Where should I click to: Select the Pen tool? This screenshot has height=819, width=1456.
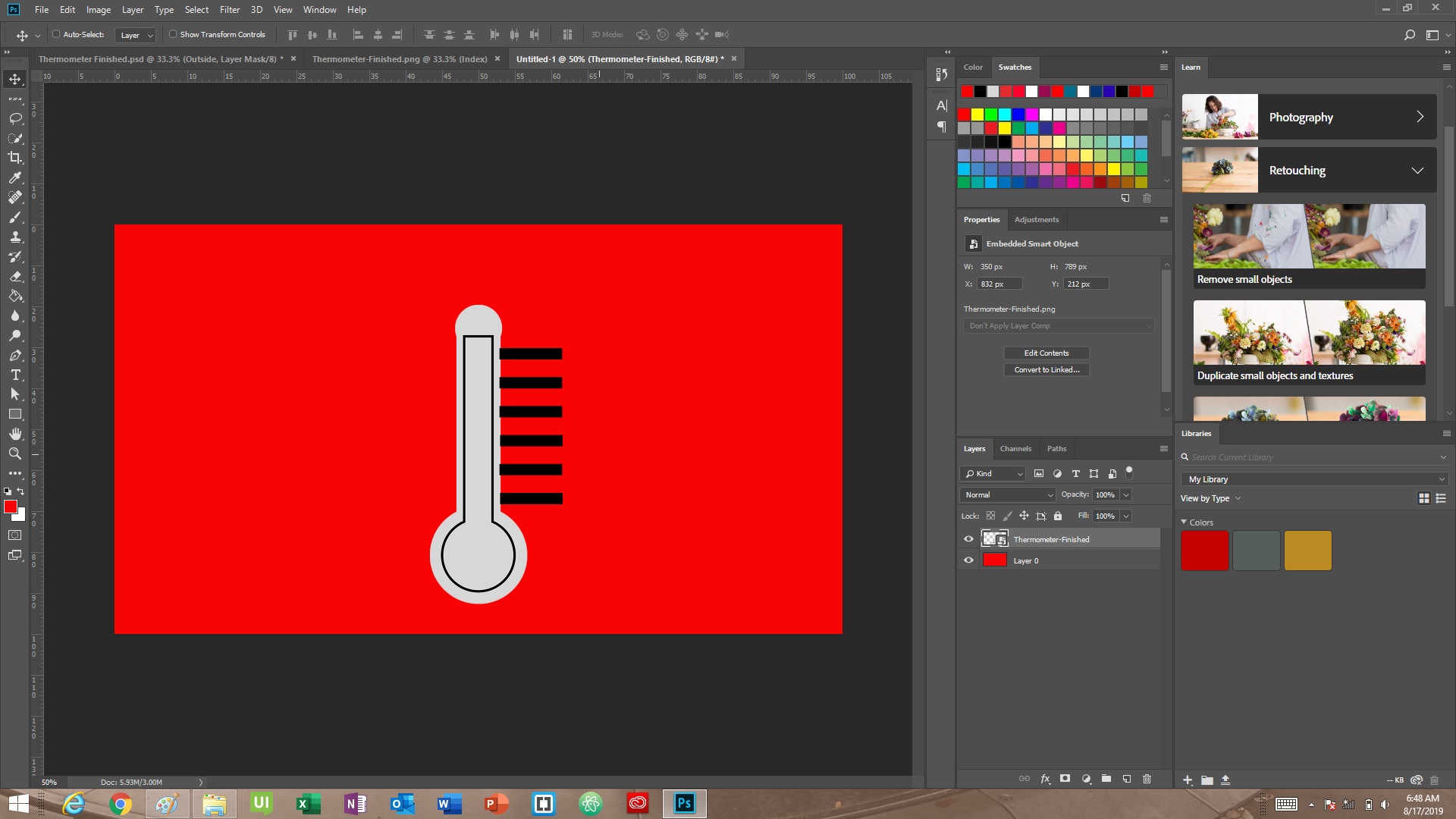(15, 355)
